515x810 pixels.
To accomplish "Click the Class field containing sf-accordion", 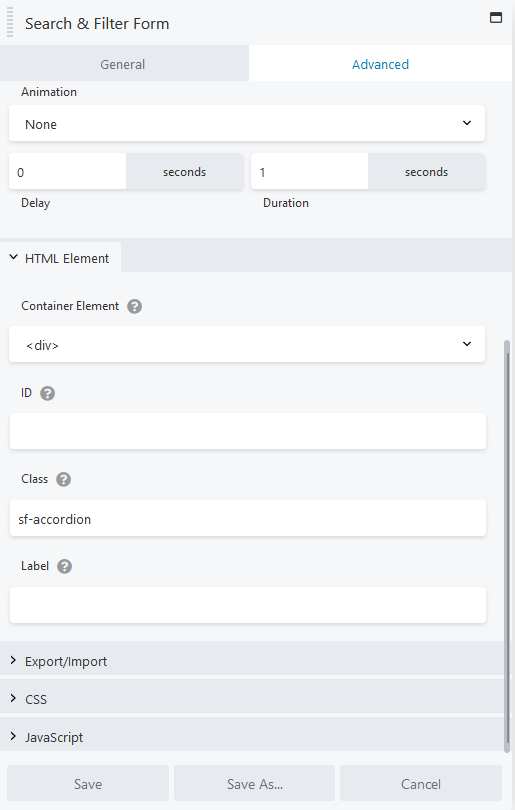I will click(248, 518).
